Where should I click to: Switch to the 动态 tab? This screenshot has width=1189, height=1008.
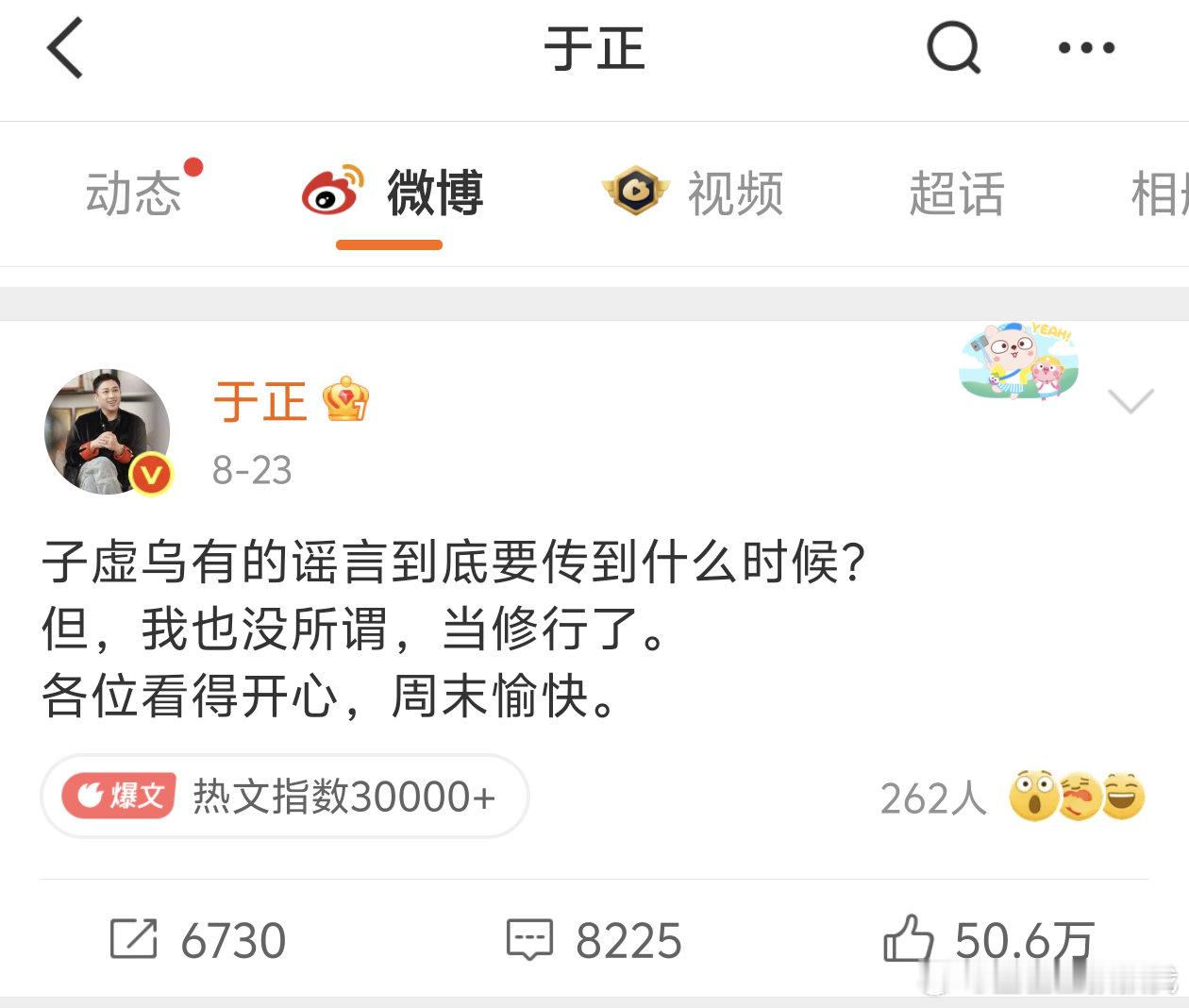point(133,193)
